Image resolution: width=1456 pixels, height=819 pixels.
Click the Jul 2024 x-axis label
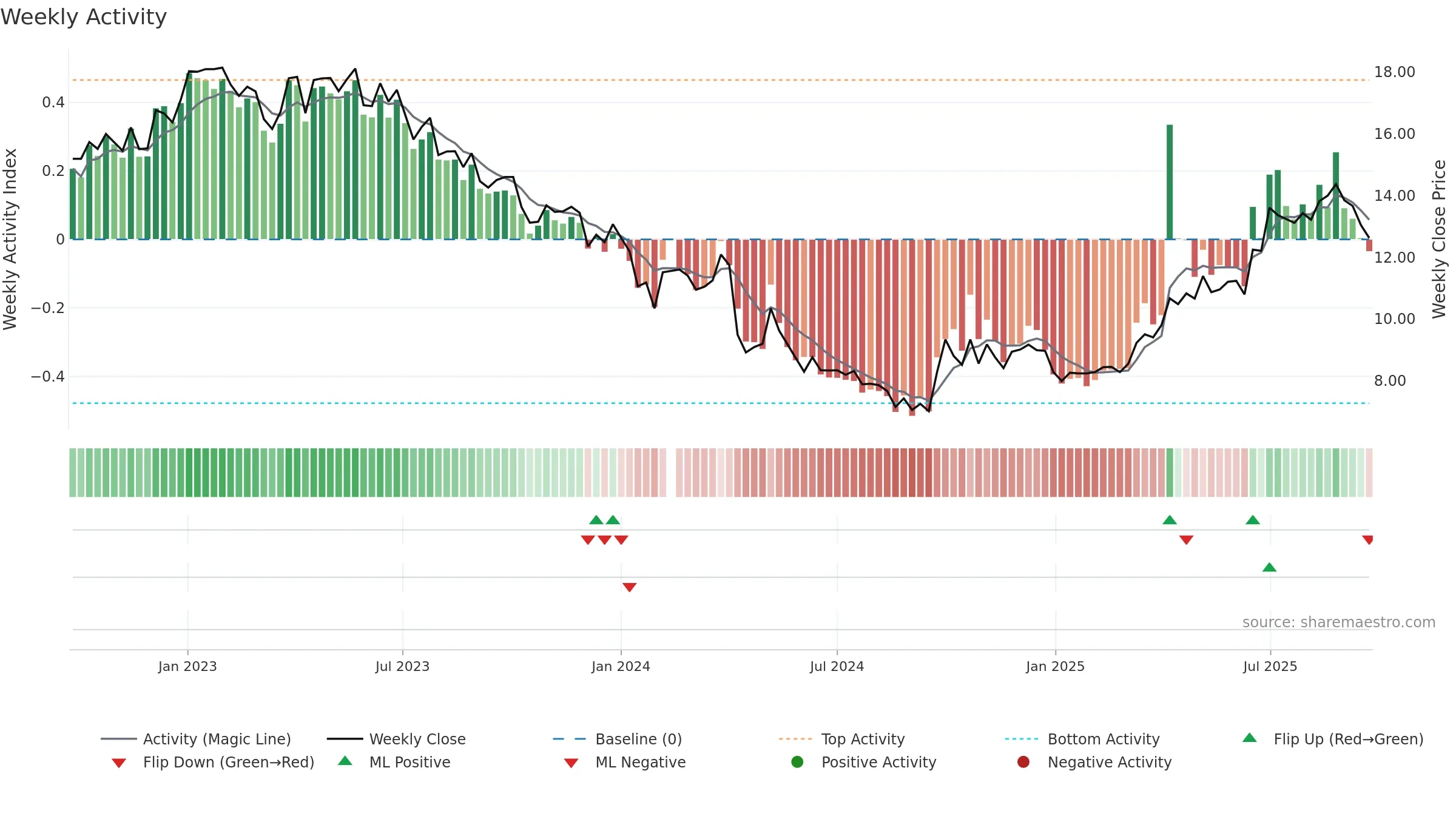(837, 667)
